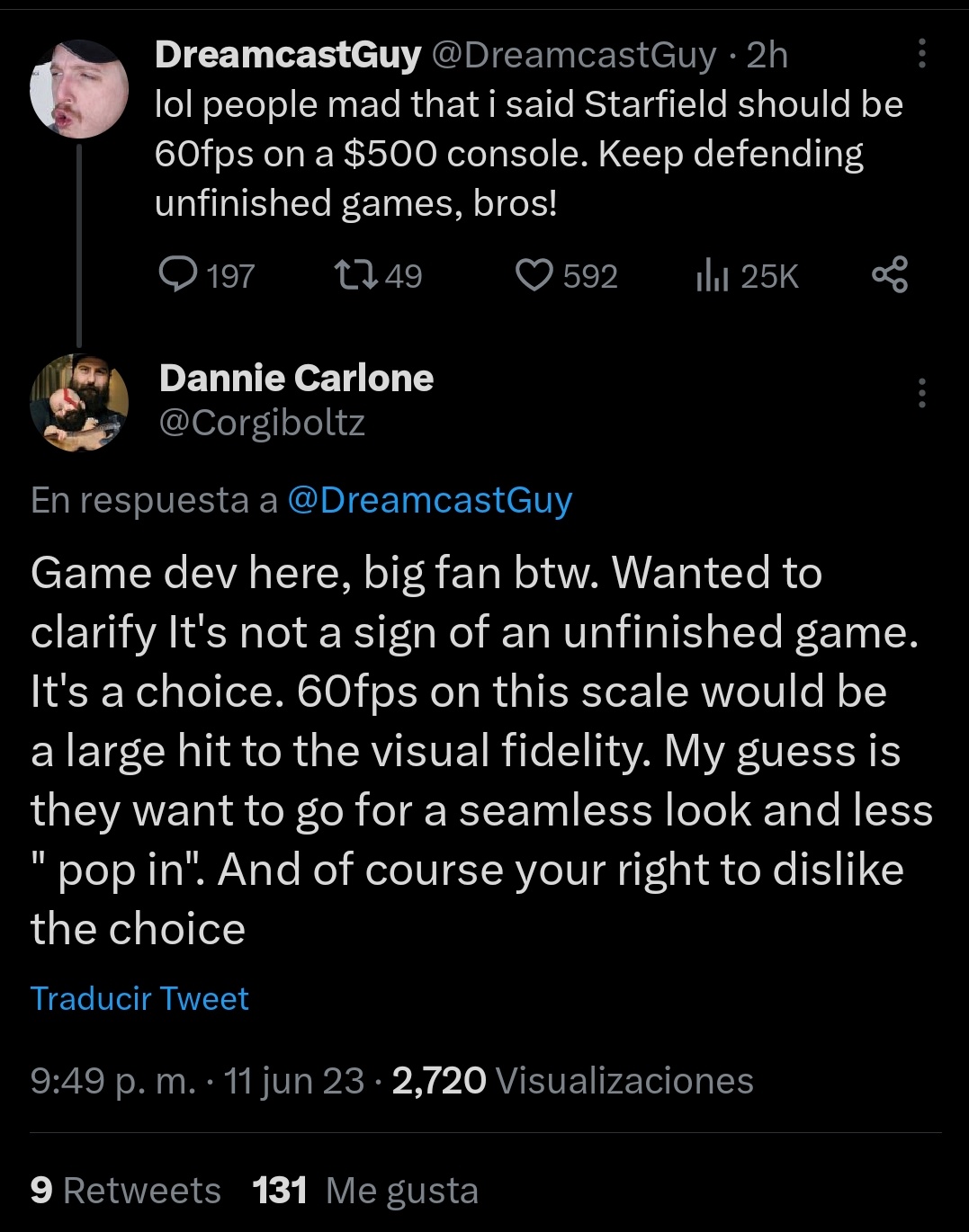
Task: Click the DreamcastGuy display name
Action: pyautogui.click(x=288, y=55)
